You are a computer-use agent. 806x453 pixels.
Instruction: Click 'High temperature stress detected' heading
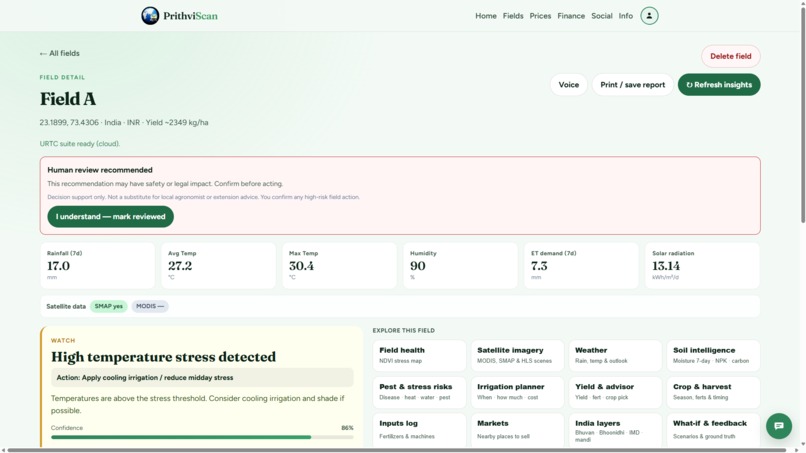click(x=163, y=357)
